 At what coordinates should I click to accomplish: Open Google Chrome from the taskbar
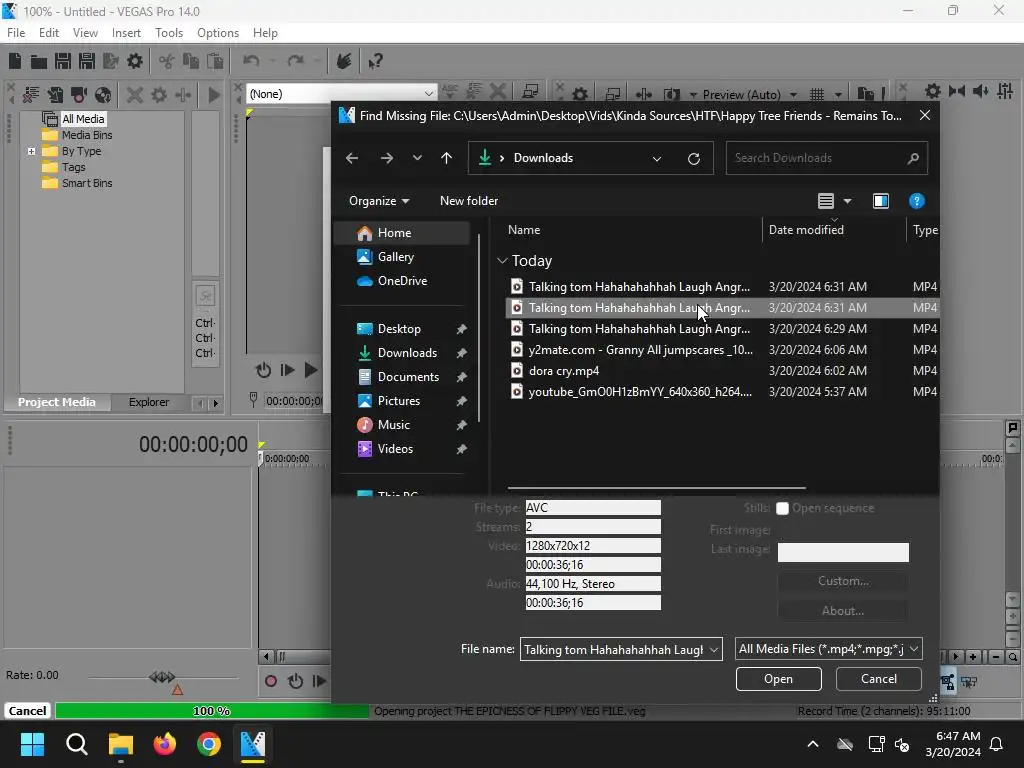pyautogui.click(x=209, y=744)
